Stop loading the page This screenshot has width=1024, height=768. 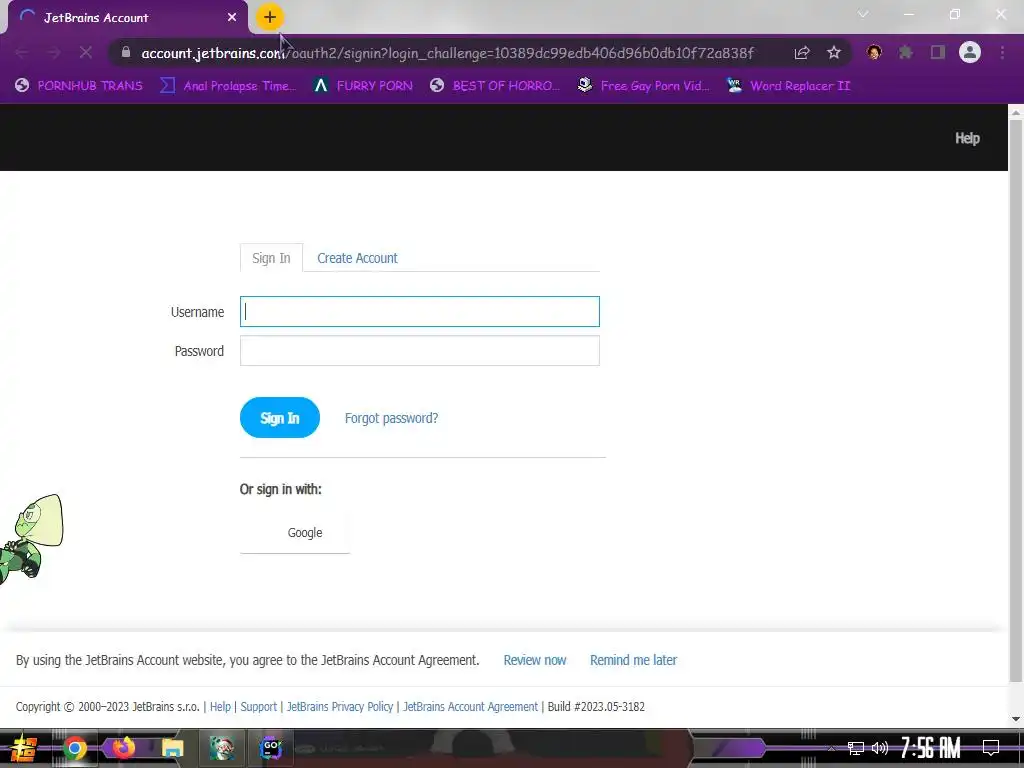(86, 52)
